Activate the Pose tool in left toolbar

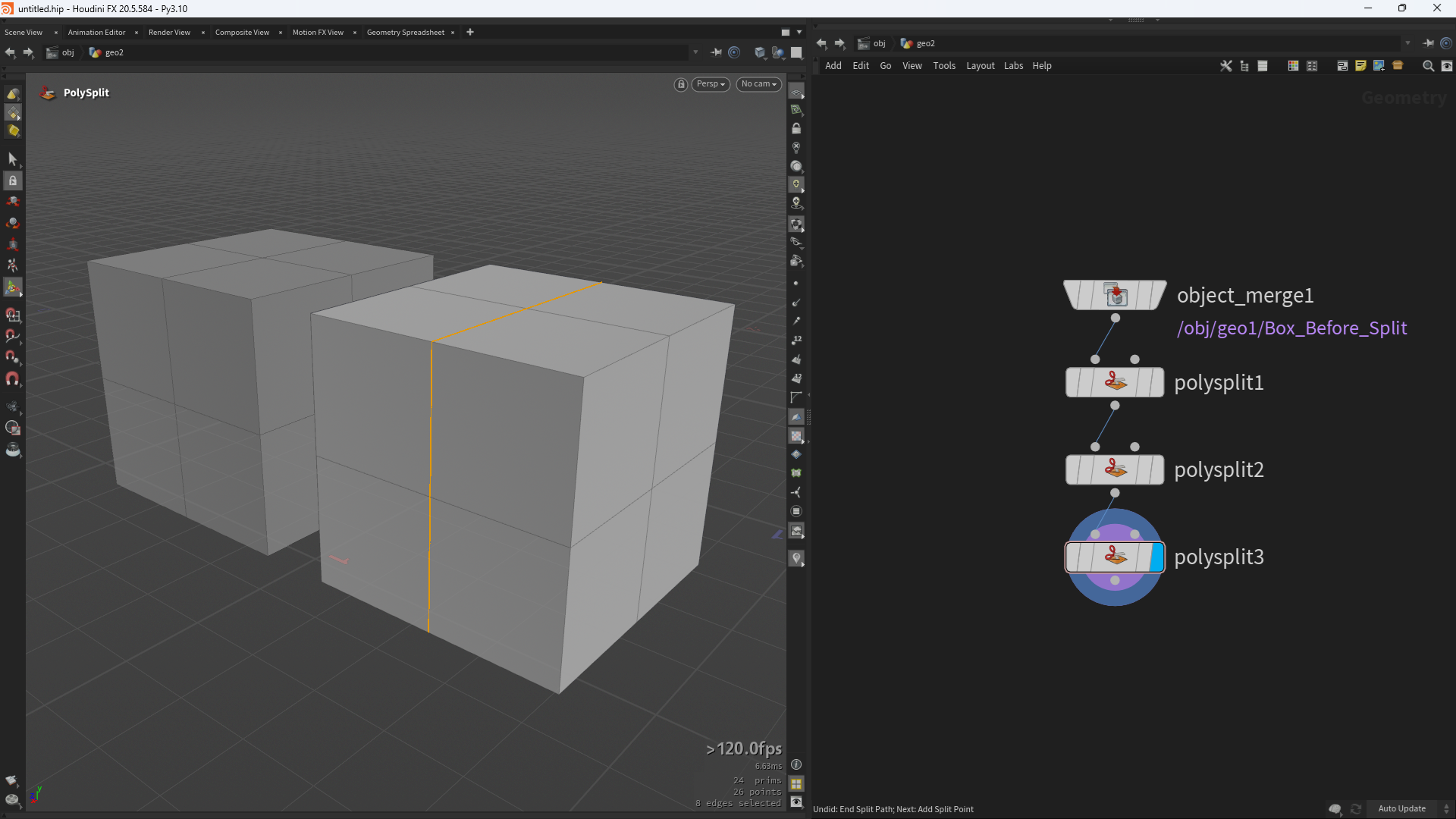[x=12, y=265]
